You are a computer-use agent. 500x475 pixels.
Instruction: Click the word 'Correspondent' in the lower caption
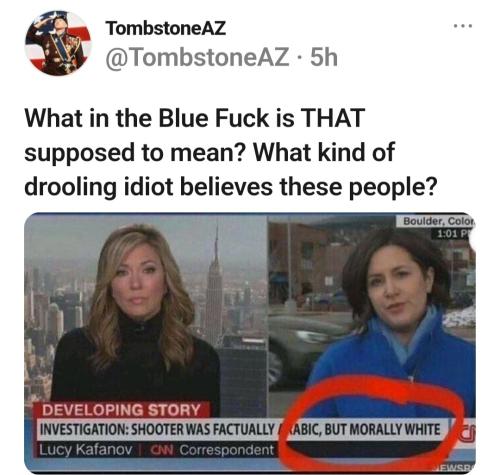coord(227,450)
